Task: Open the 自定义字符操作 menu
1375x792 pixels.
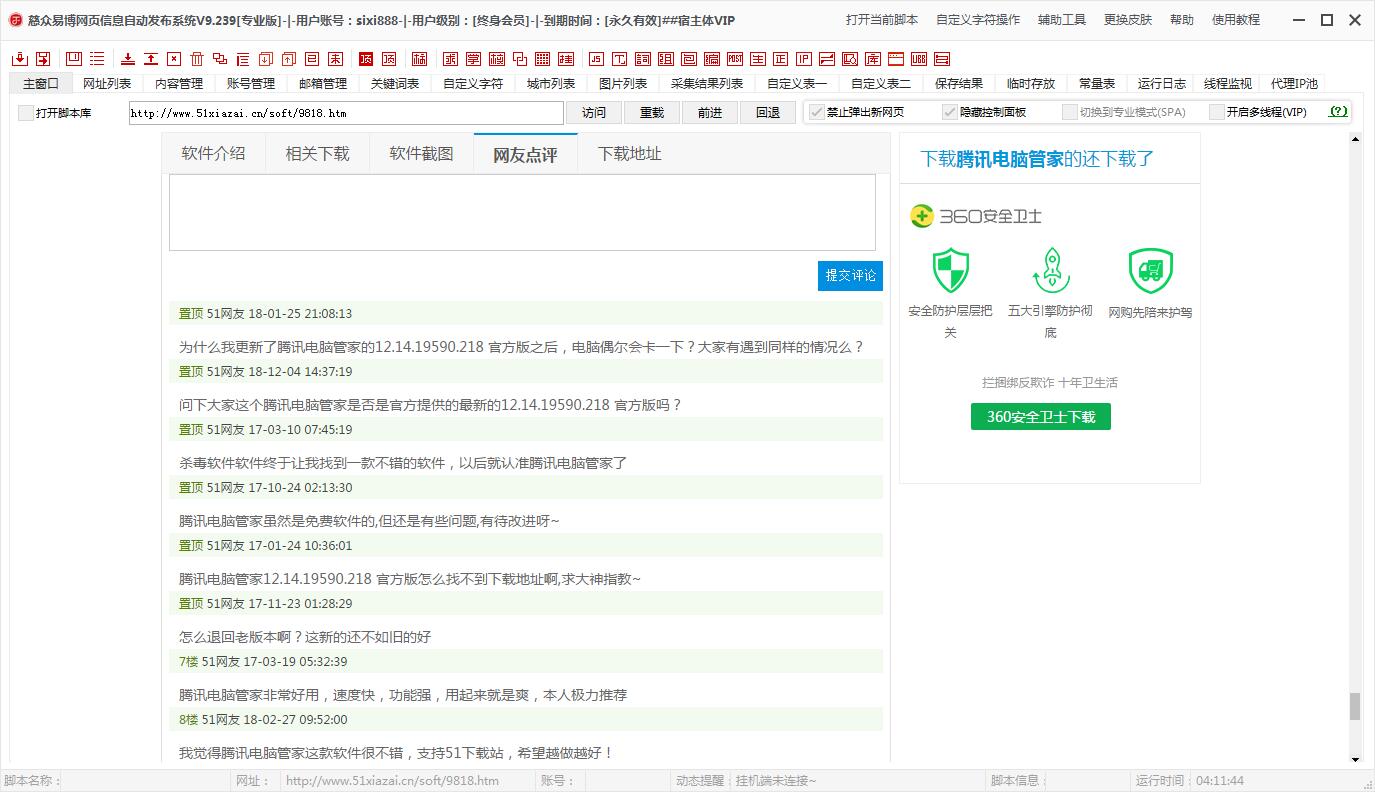Action: pos(978,20)
